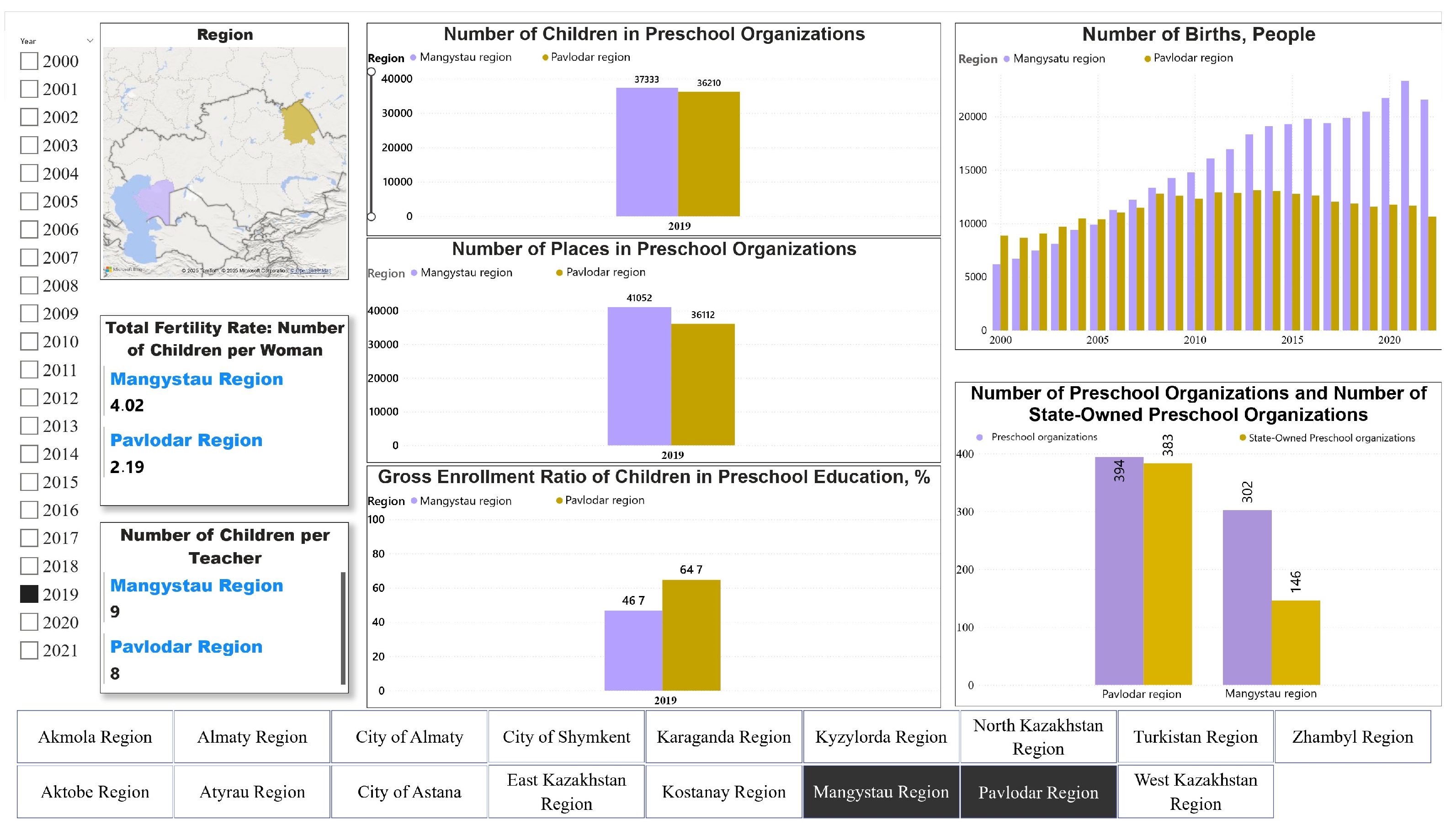Deselect the Mangystau Region button
The image size is (1456, 830).
click(881, 792)
